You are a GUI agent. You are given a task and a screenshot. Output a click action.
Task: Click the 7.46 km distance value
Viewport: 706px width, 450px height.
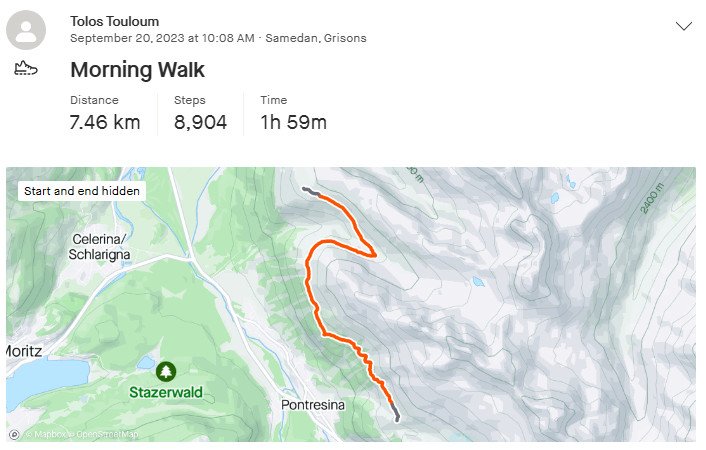click(105, 122)
